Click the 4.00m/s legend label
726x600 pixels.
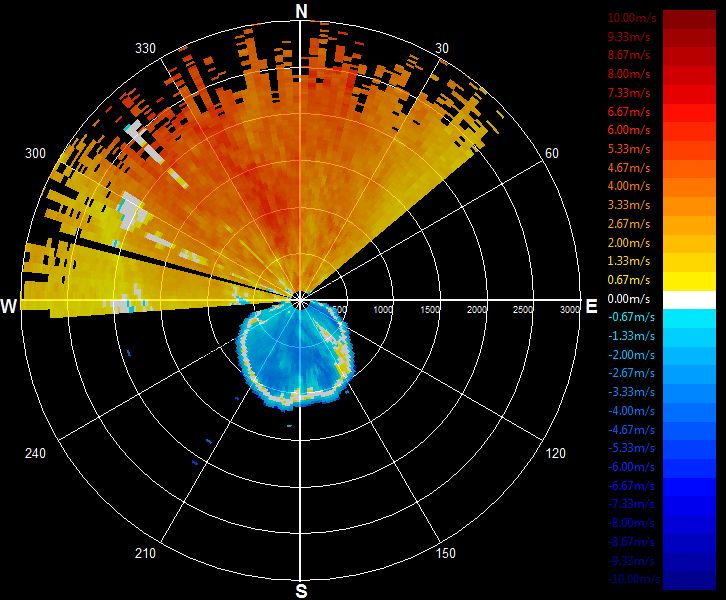click(x=629, y=186)
